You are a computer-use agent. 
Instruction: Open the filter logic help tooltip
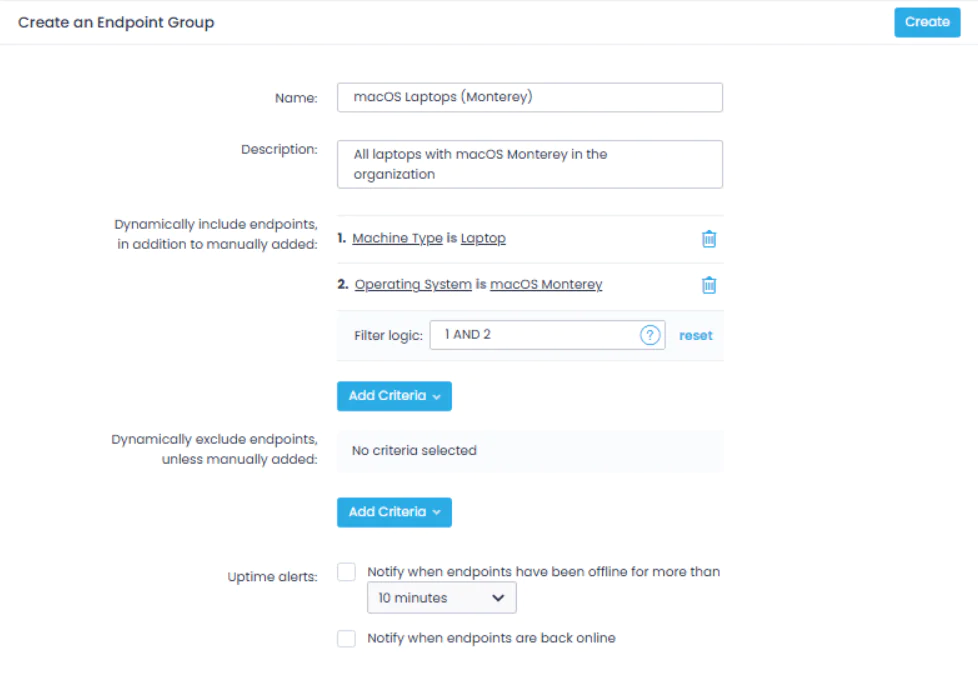(x=650, y=335)
